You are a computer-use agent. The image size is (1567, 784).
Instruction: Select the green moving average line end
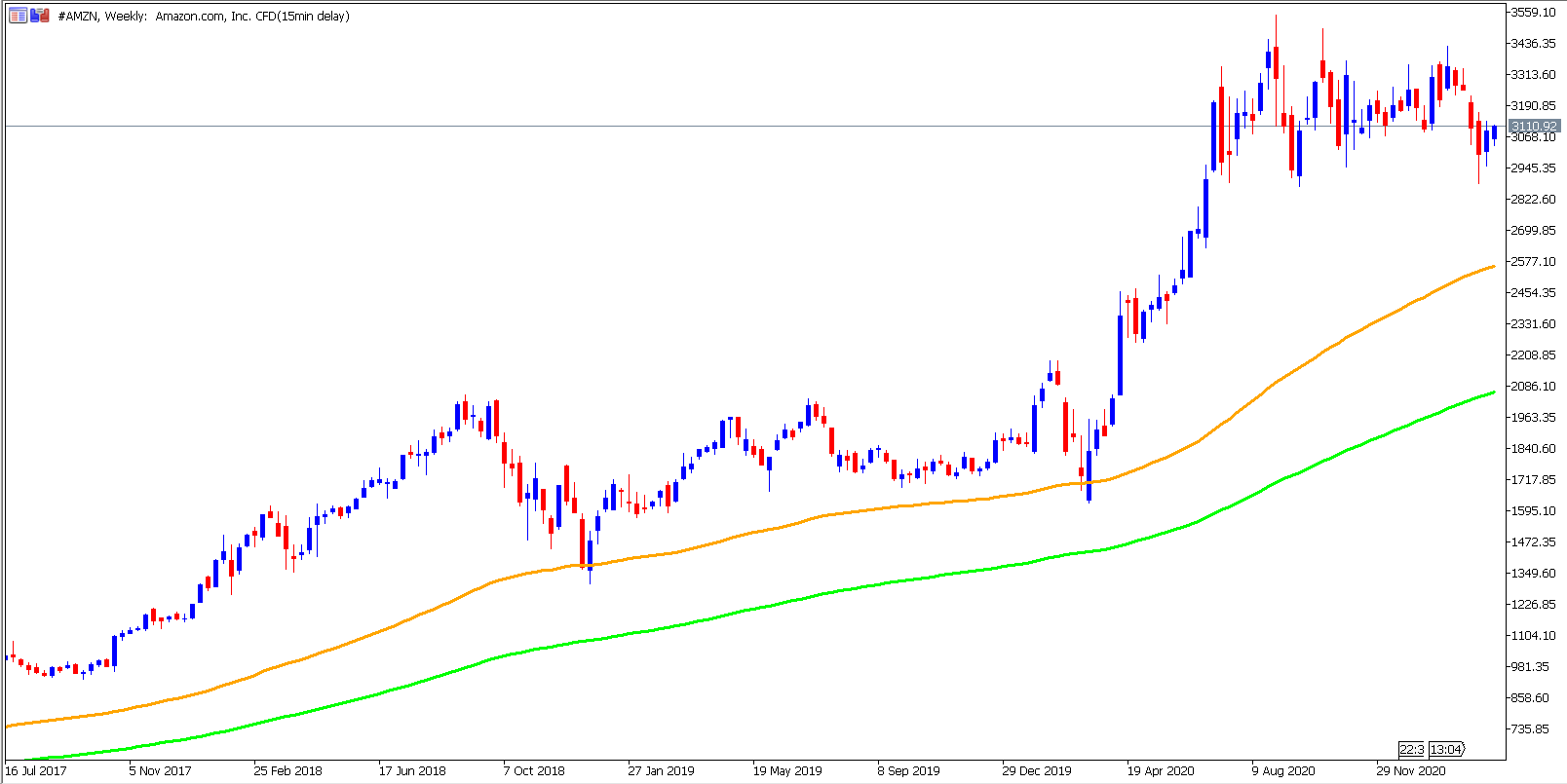click(1493, 392)
